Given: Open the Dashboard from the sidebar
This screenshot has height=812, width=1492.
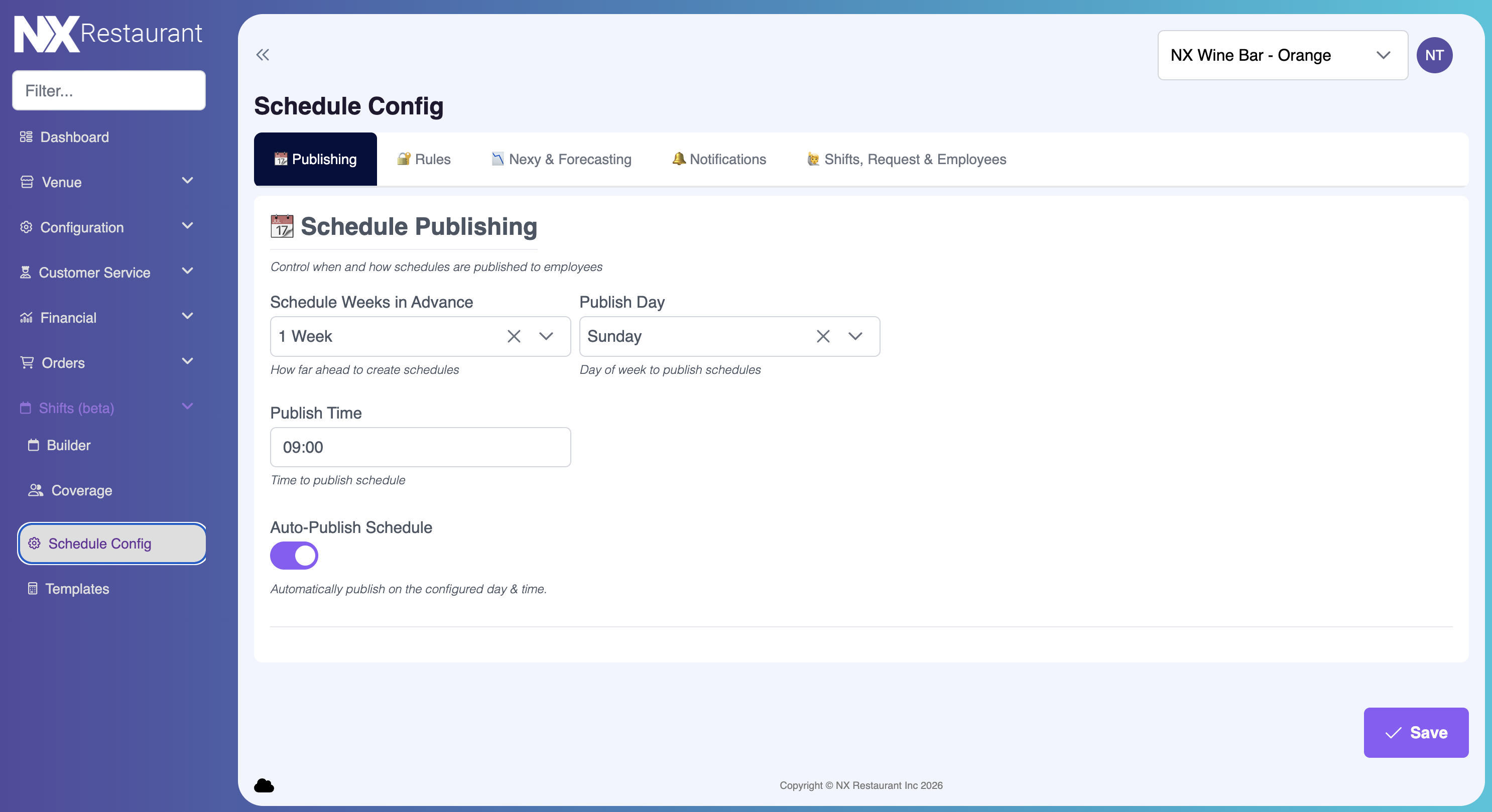Looking at the screenshot, I should (x=74, y=137).
